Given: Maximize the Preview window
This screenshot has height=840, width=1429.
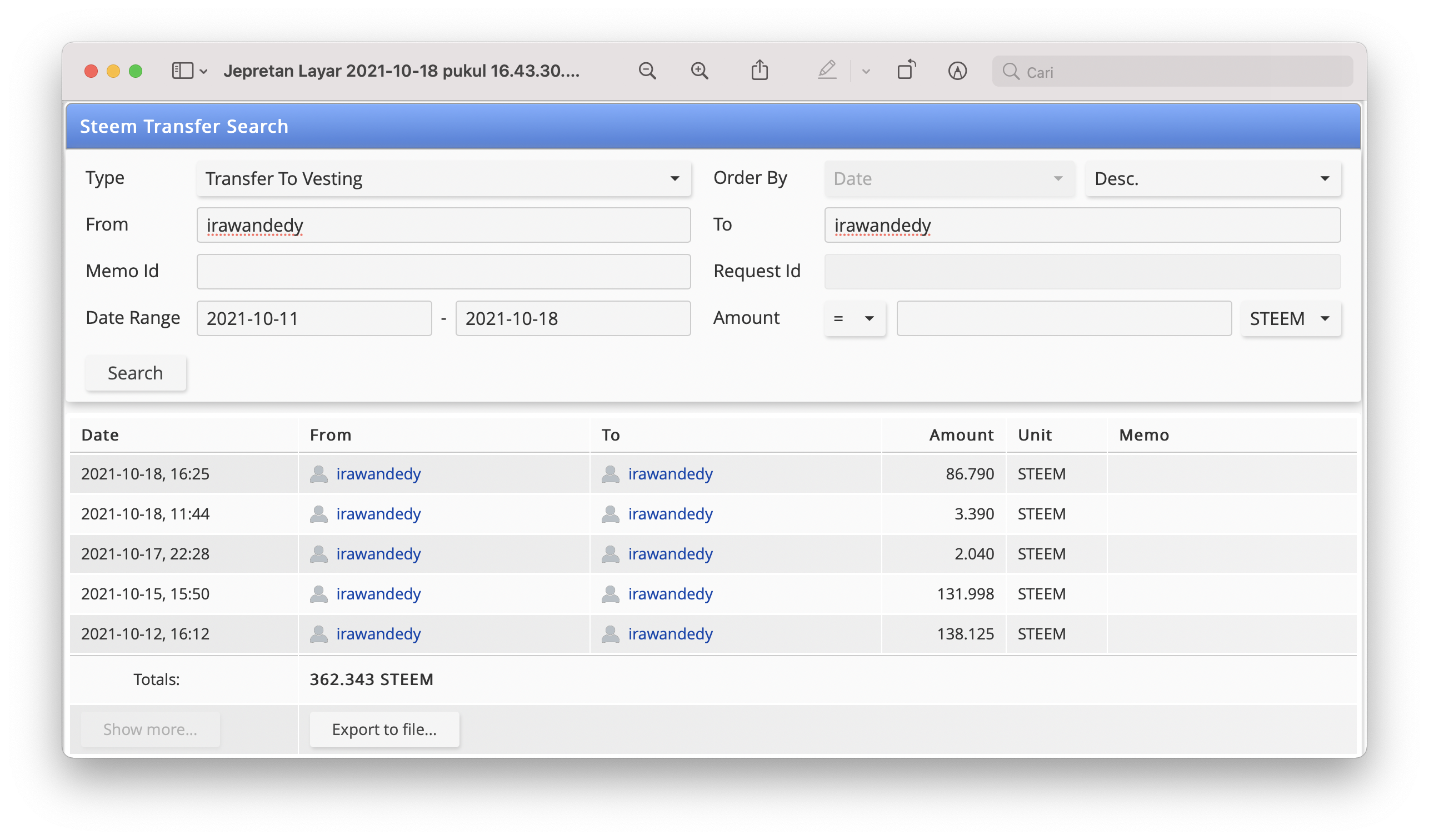Looking at the screenshot, I should pos(136,71).
